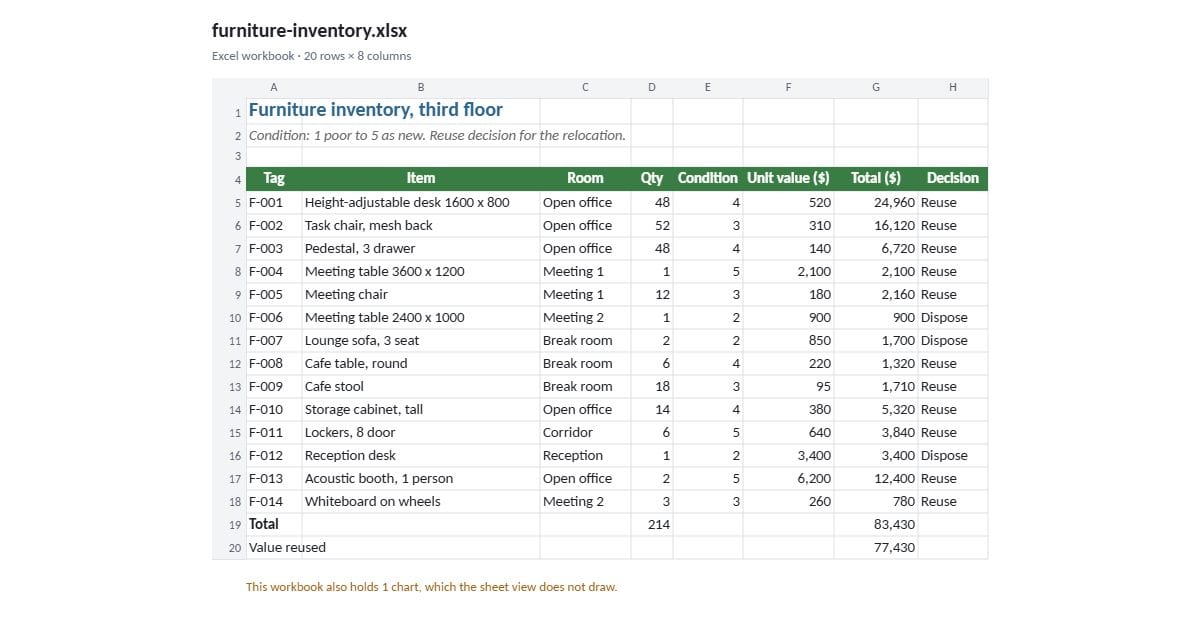Select the 'Cafe stool' item cell

coord(421,386)
